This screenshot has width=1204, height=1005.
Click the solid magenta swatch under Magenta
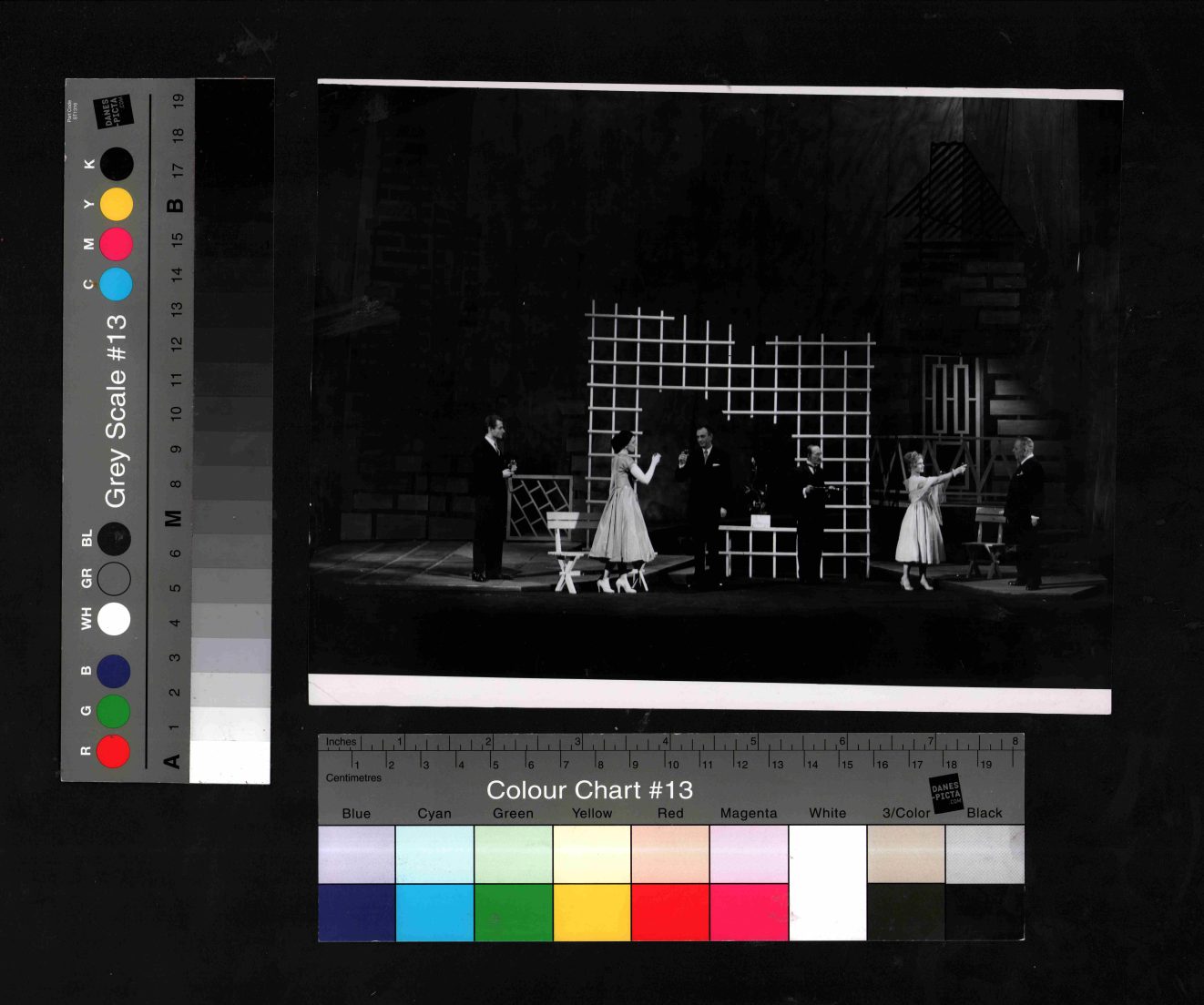pos(749,912)
